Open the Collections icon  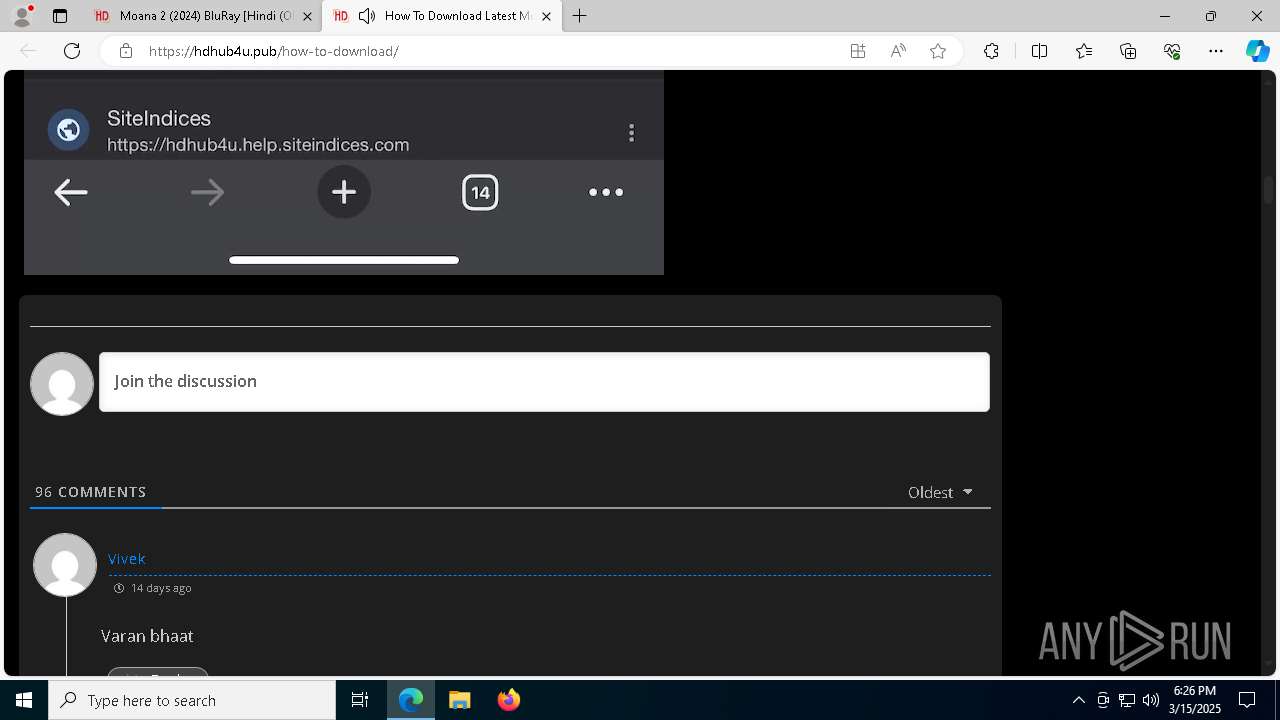[1128, 51]
